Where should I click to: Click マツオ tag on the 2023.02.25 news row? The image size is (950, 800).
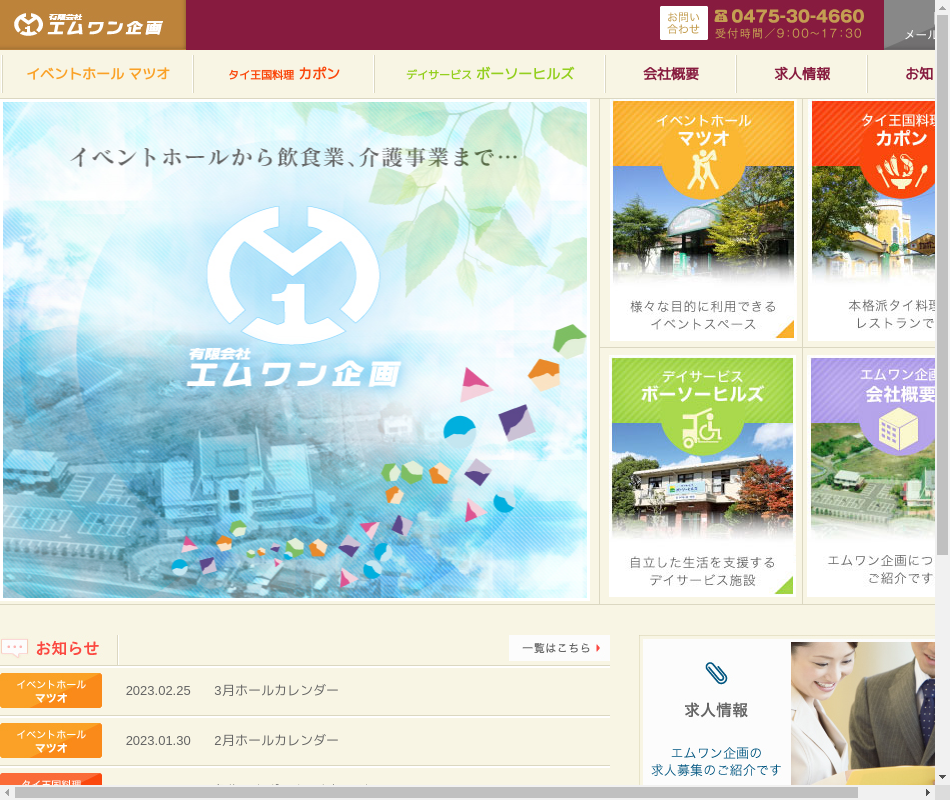[x=51, y=690]
